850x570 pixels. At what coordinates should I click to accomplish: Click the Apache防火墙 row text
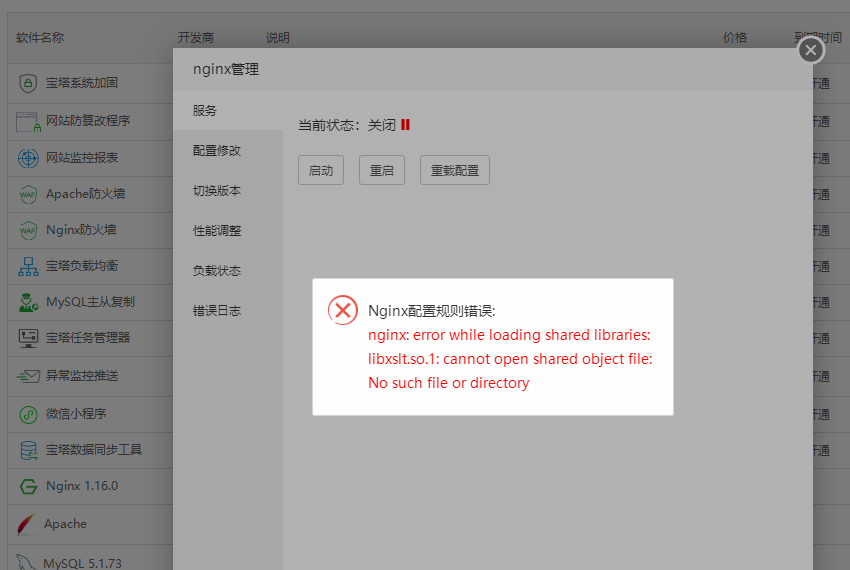tap(86, 194)
